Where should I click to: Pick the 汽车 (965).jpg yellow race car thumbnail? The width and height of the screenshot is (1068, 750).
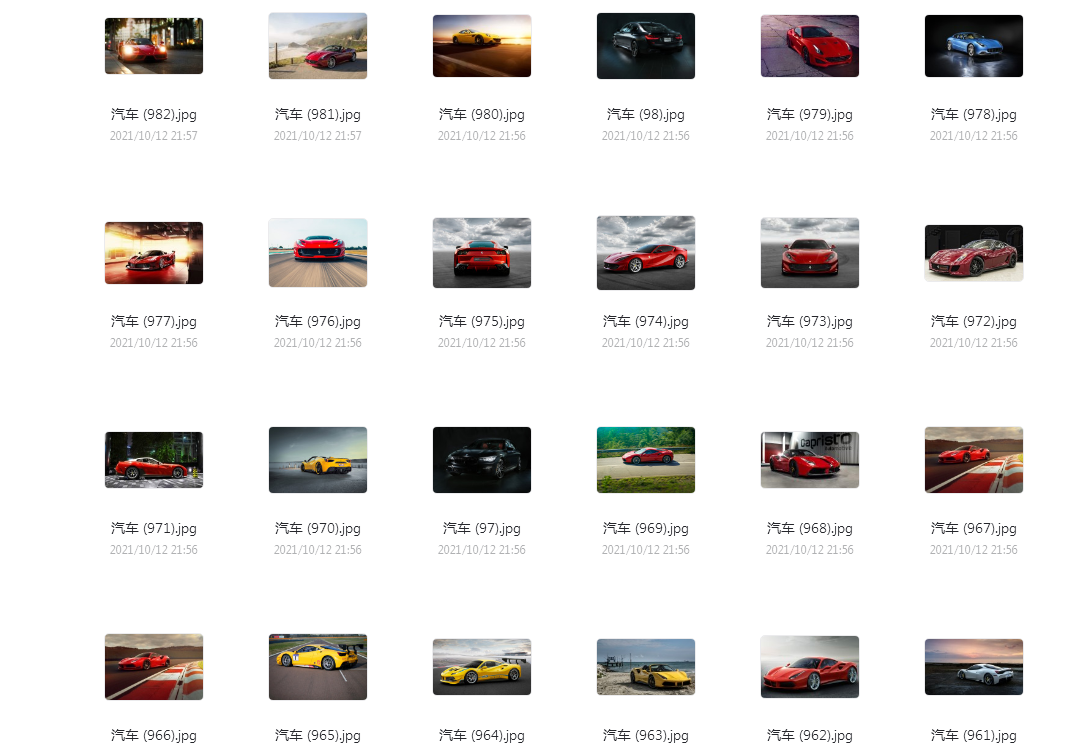click(x=318, y=667)
